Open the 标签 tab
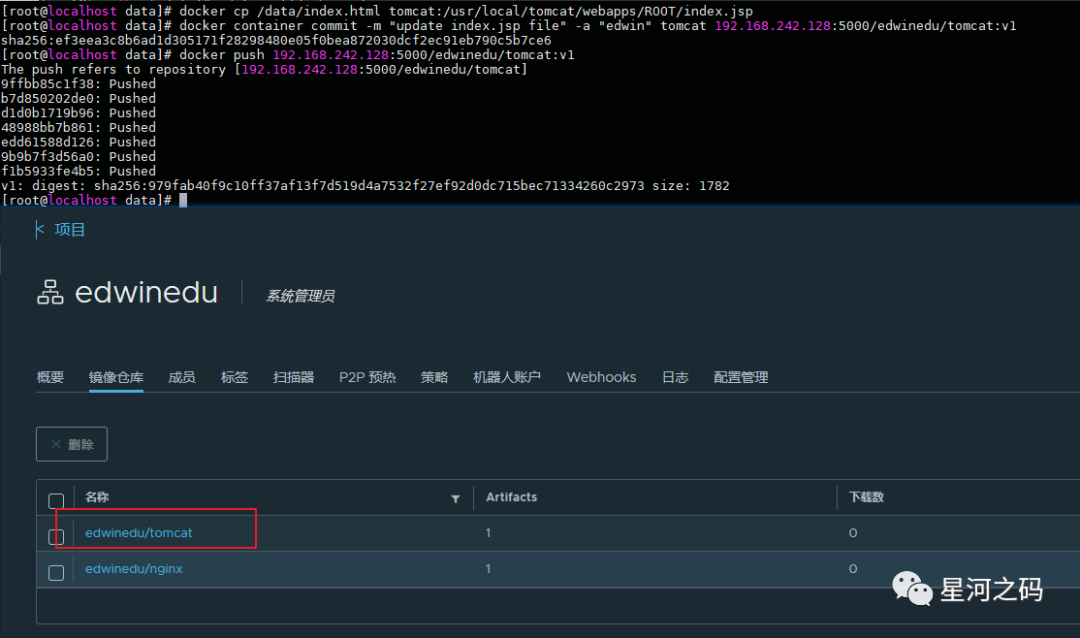 click(x=234, y=378)
